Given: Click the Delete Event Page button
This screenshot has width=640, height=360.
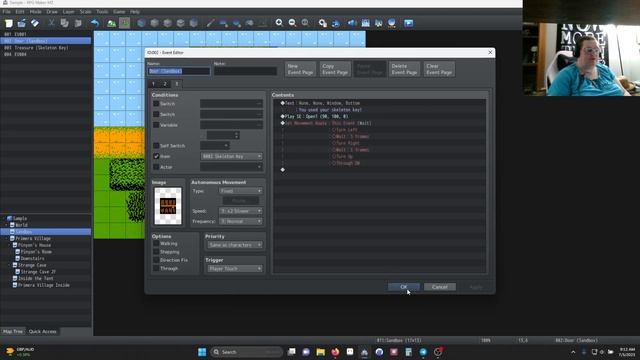Looking at the screenshot, I should coord(404,69).
